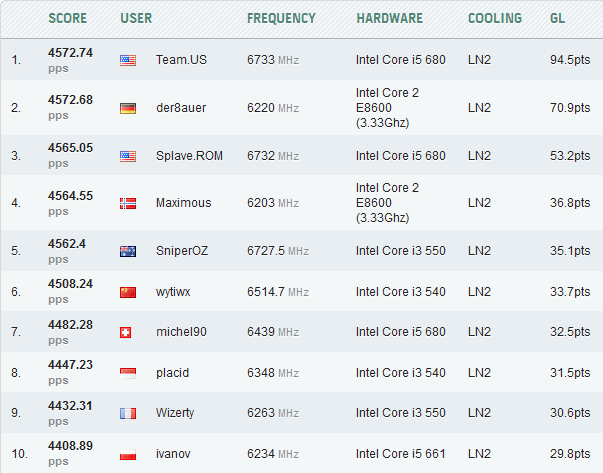Click the German flag beside der8auer
Screen dimensions: 603x473
coord(128,108)
